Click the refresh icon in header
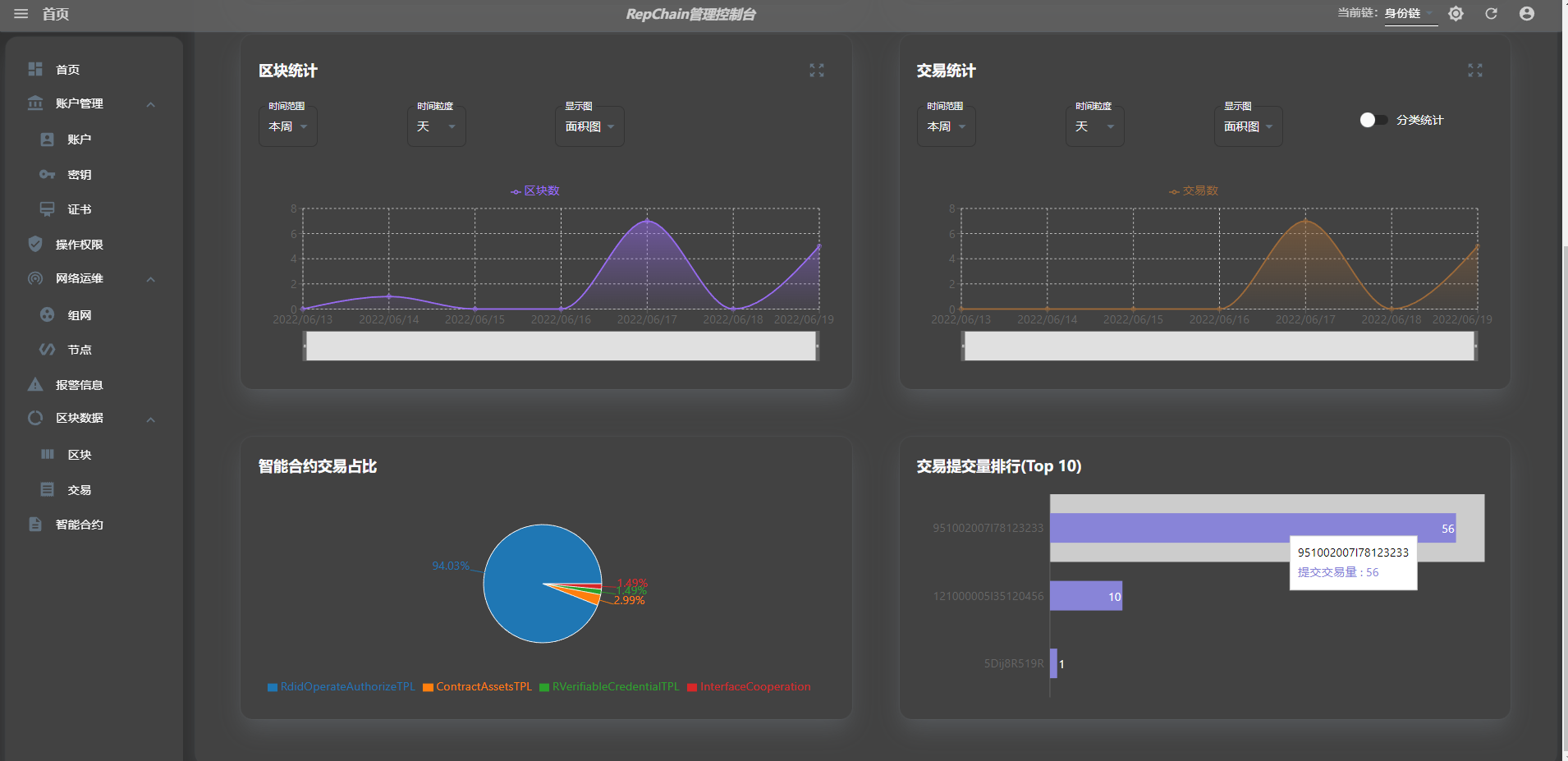Viewport: 1568px width, 761px height. click(1491, 14)
